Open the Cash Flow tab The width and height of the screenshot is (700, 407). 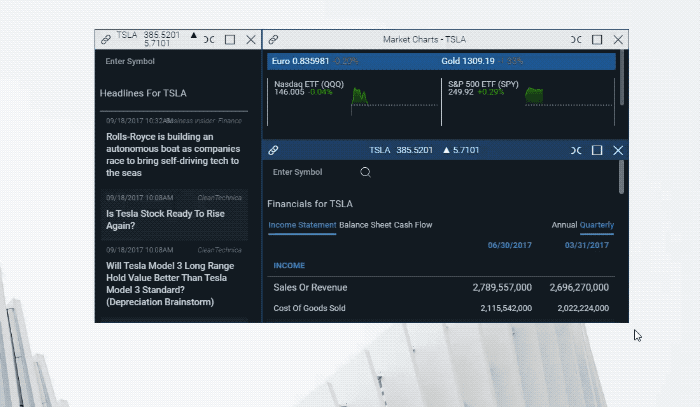413,225
